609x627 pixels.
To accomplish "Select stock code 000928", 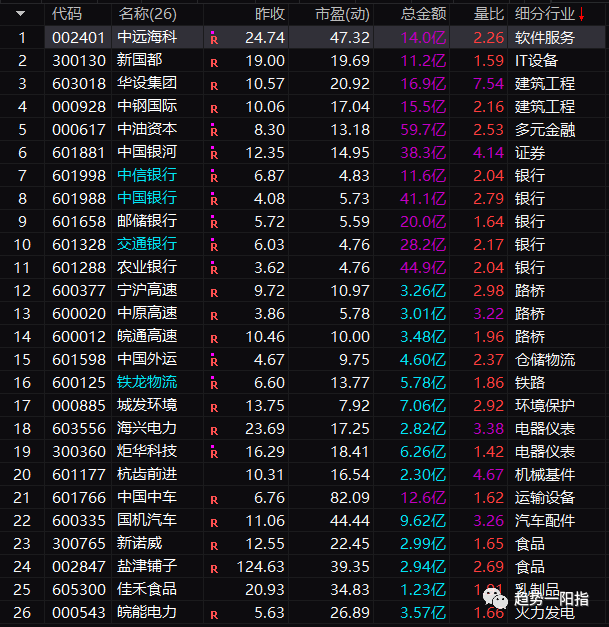I will coord(79,107).
